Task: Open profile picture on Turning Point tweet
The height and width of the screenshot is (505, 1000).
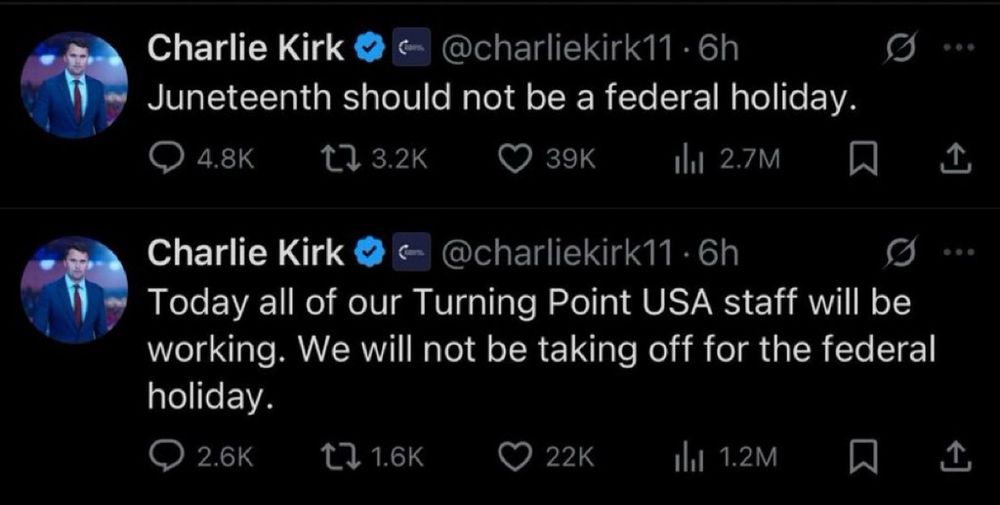Action: click(77, 290)
